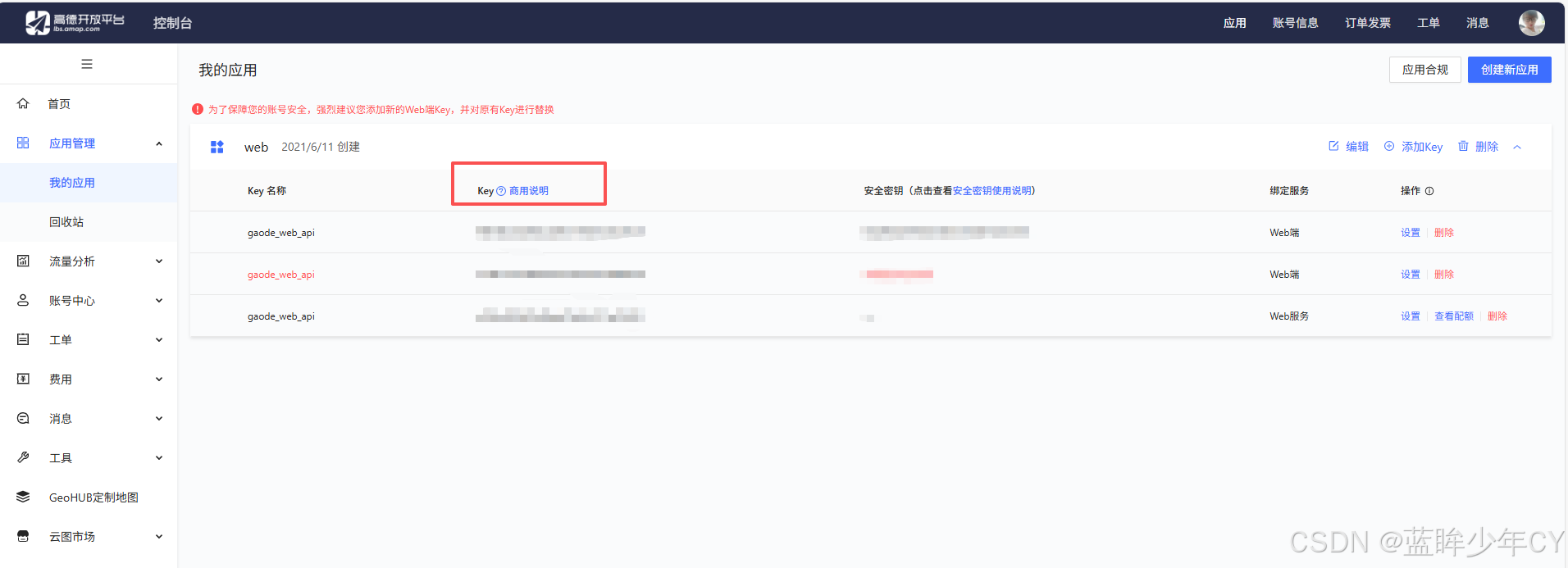Click the Amap open platform logo

[74, 22]
